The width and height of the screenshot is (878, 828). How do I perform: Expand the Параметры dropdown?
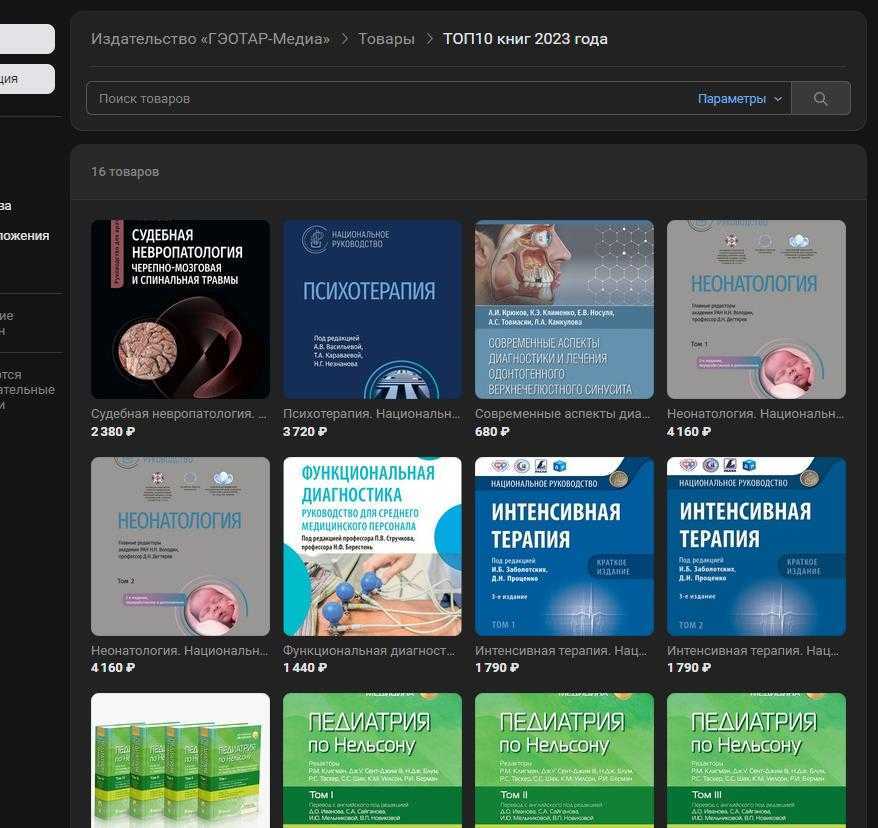click(x=739, y=99)
